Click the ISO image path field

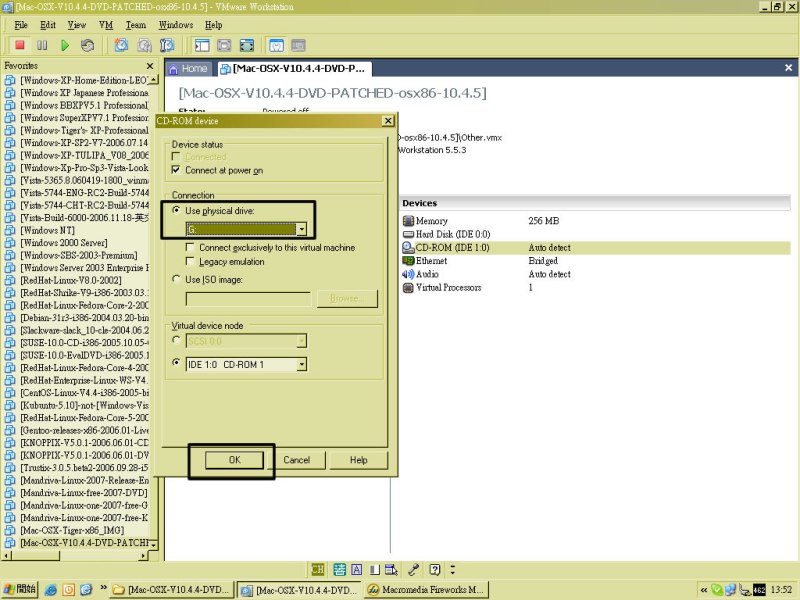248,299
